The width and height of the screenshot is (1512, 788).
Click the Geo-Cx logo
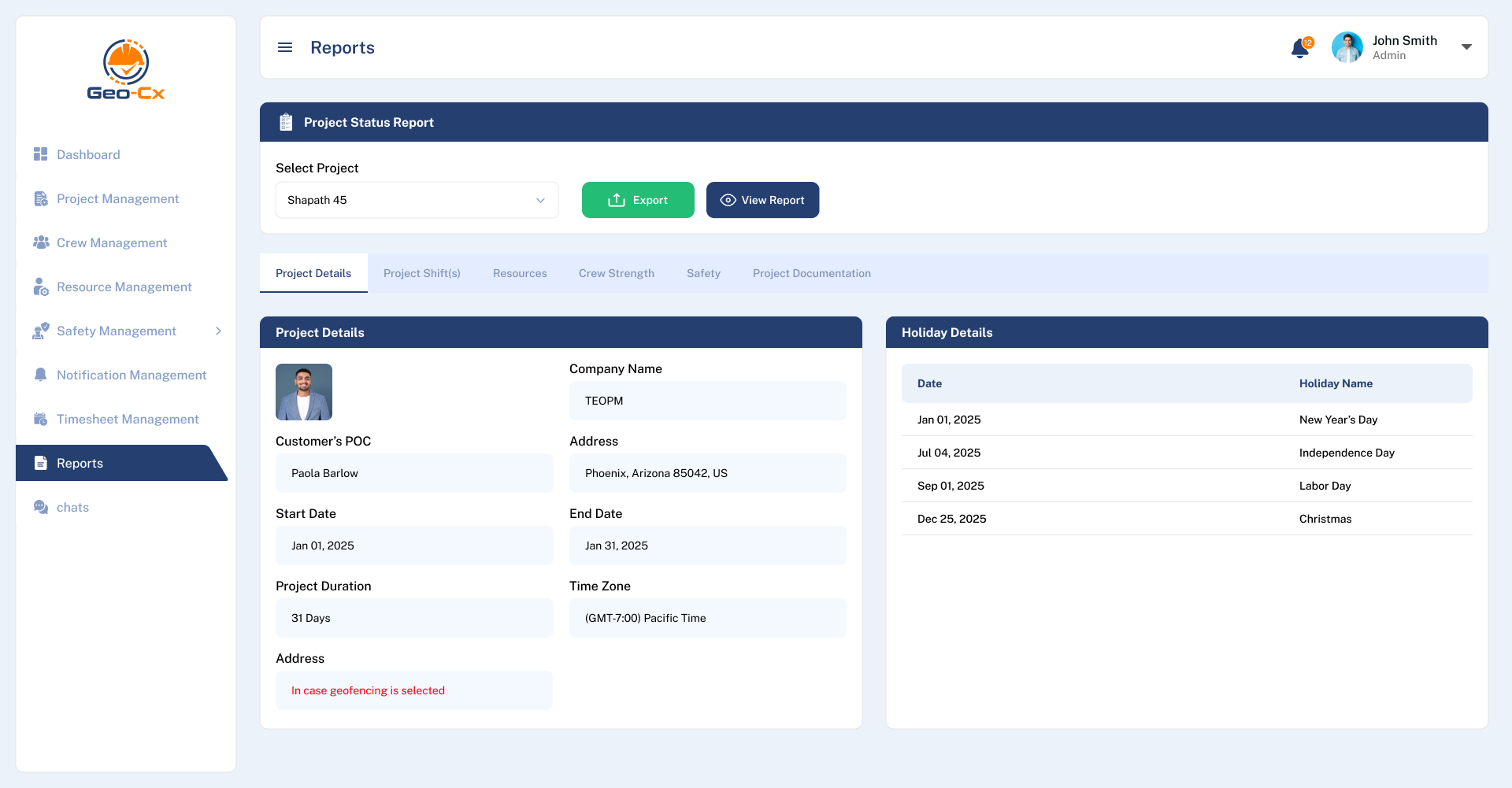126,70
